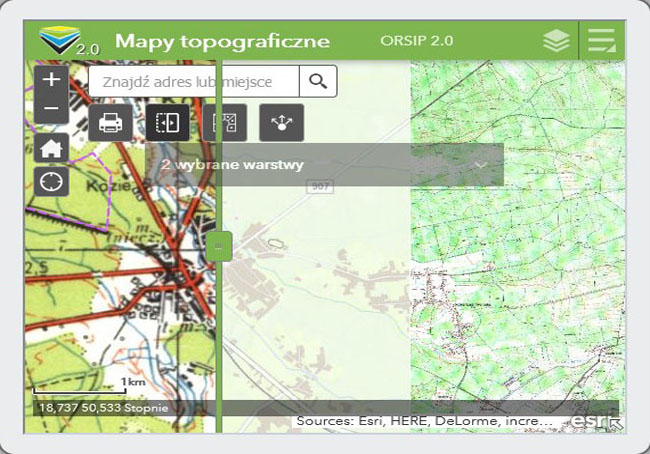Open the layers list panel
Screen dimensions: 650x454
[556, 41]
